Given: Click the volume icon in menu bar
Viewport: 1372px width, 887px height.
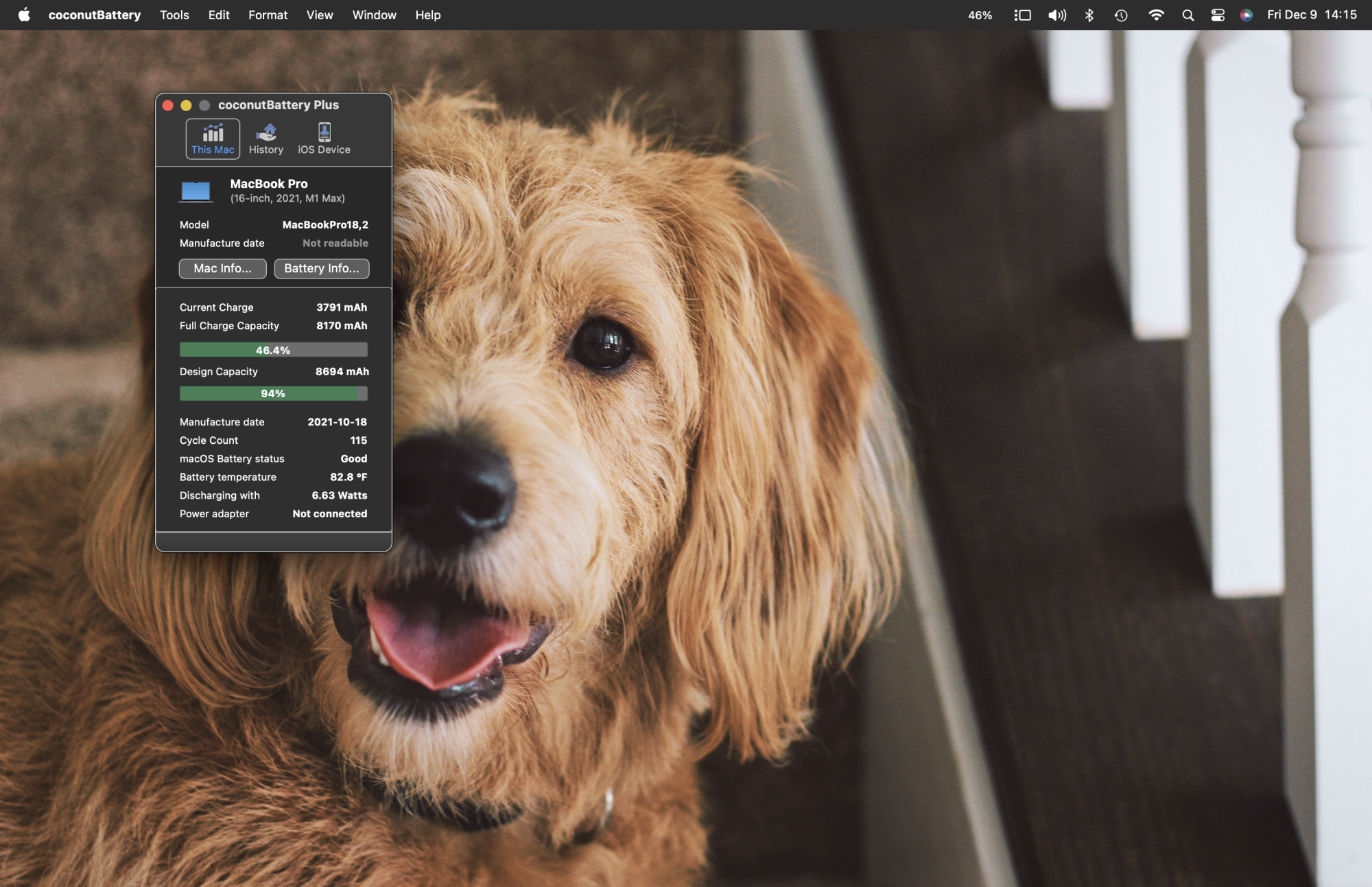Looking at the screenshot, I should (1057, 15).
